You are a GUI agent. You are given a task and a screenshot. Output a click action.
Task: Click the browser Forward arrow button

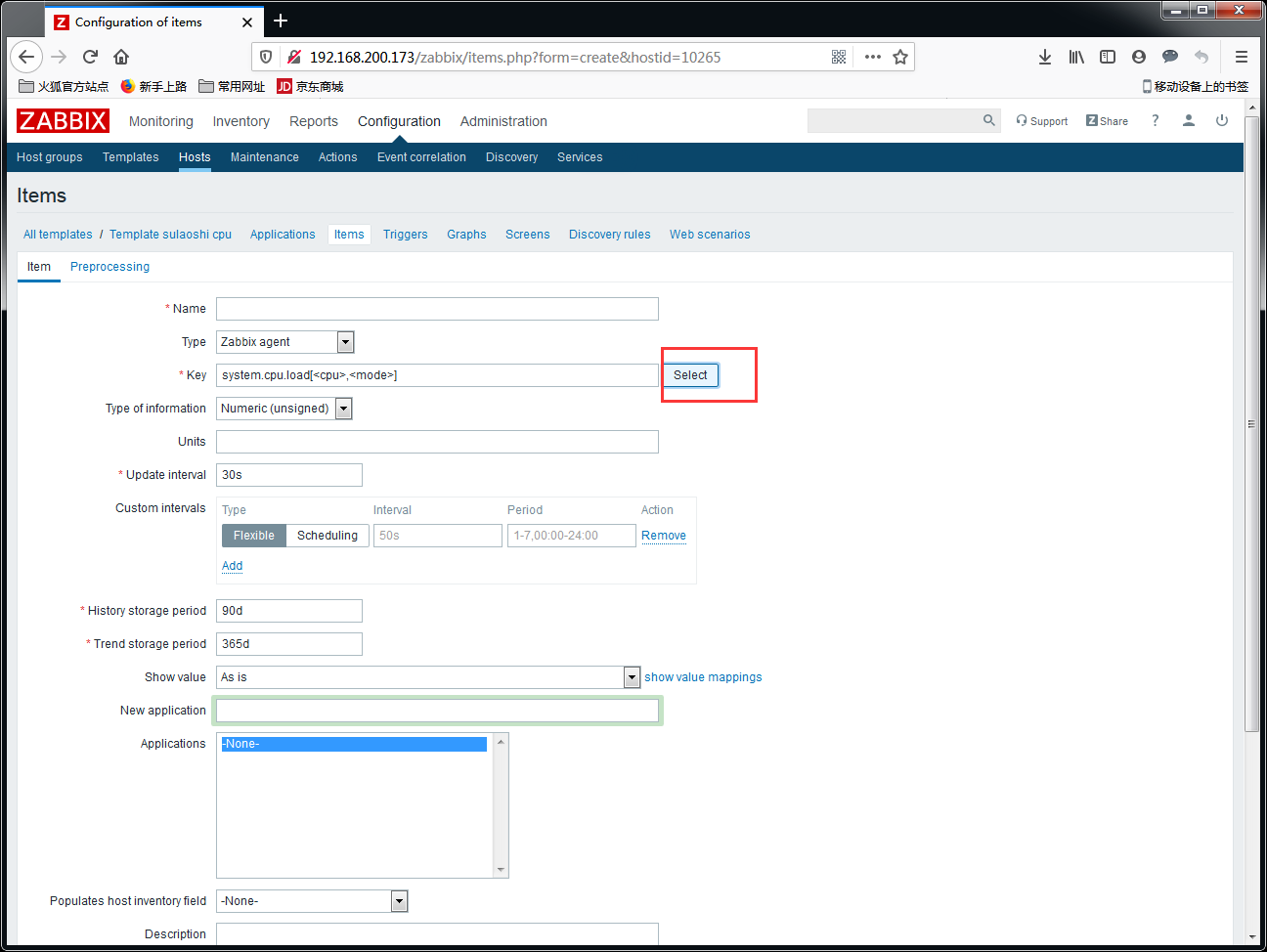[59, 57]
